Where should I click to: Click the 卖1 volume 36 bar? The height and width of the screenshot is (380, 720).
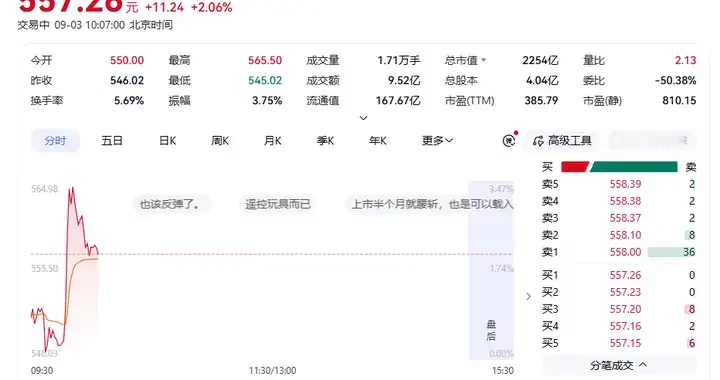(672, 252)
